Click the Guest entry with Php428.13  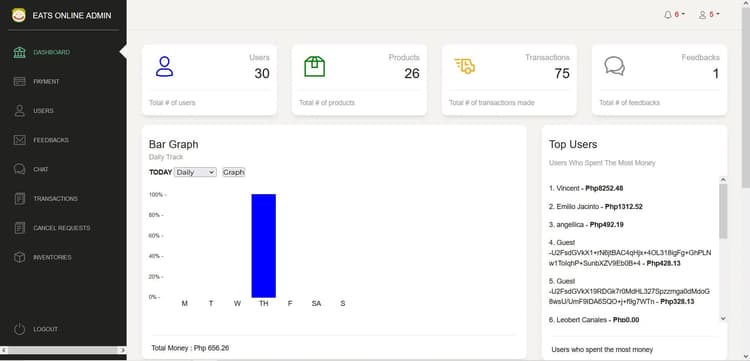click(630, 253)
